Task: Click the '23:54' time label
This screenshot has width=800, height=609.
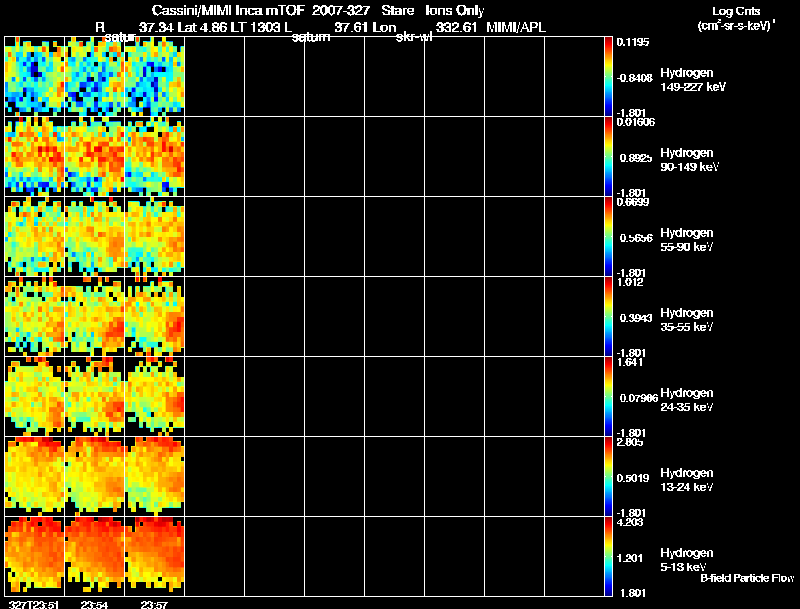Action: pos(94,604)
